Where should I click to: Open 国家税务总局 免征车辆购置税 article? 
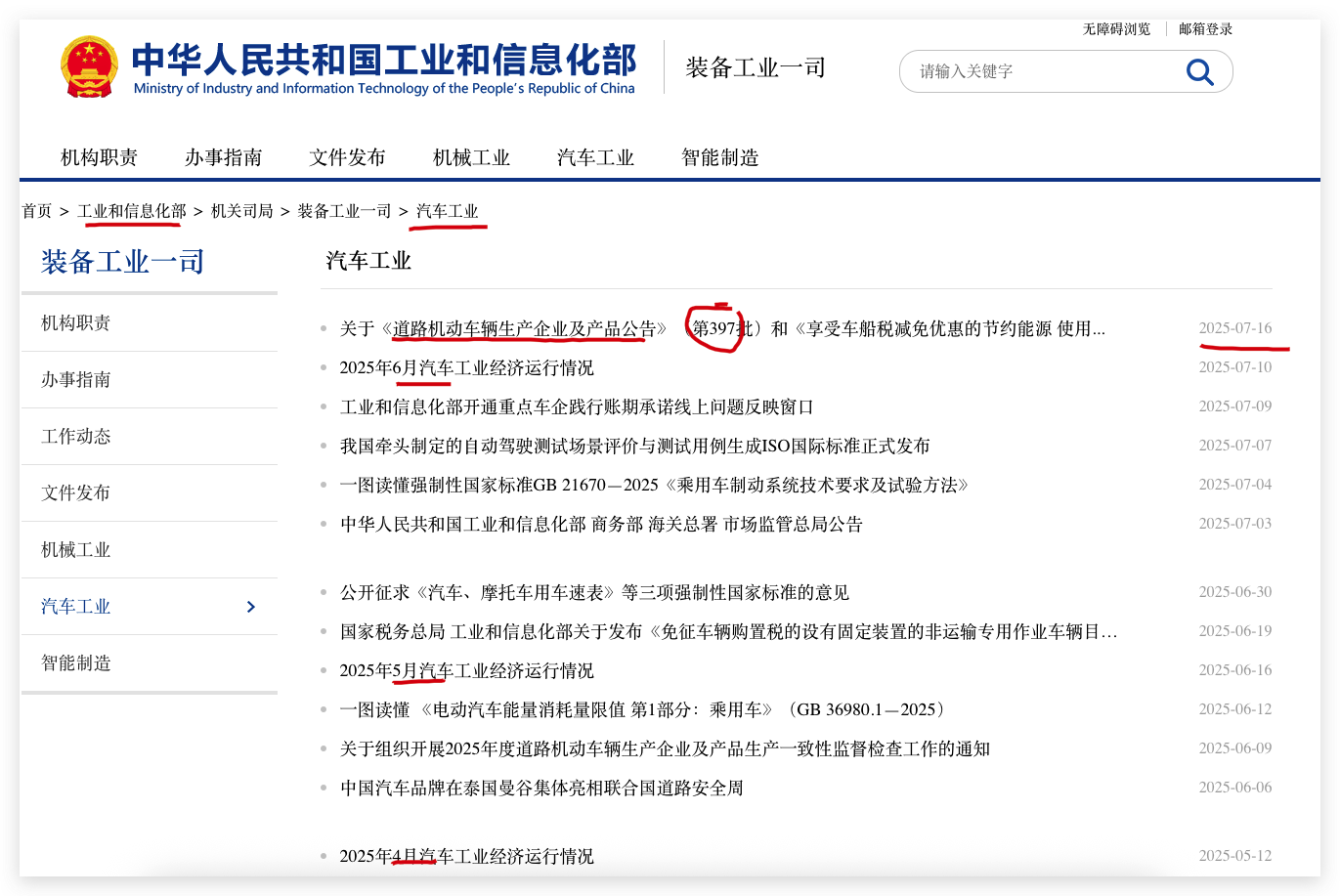[728, 632]
